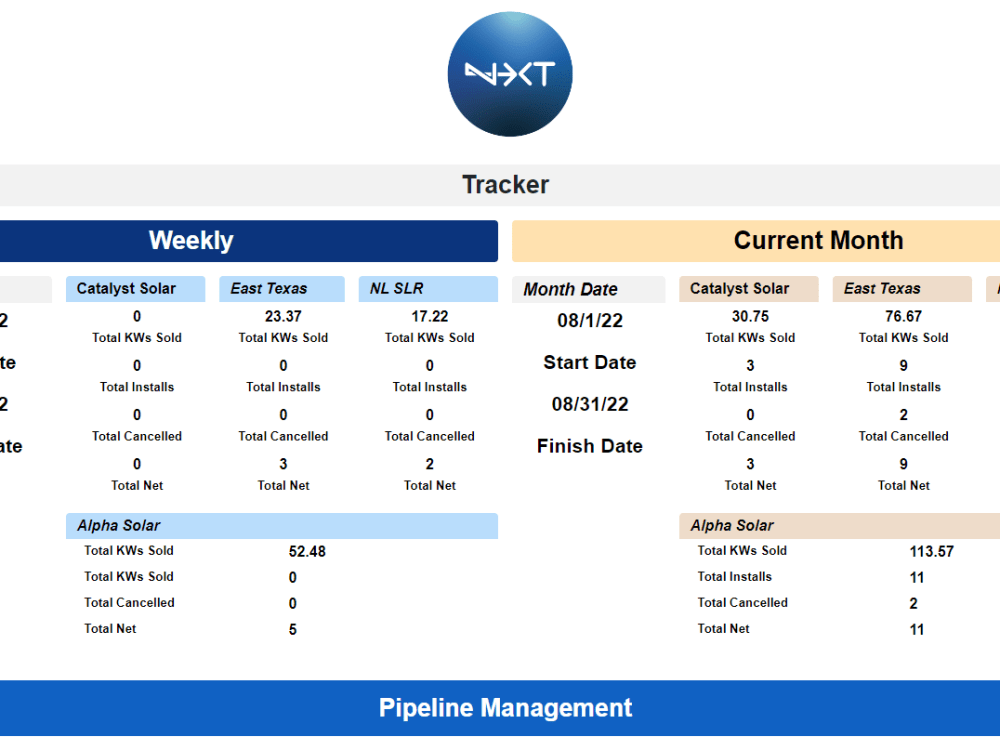Viewport: 1000px width, 750px height.
Task: Click East Texas monthly Total Installs value 9
Action: (x=904, y=365)
